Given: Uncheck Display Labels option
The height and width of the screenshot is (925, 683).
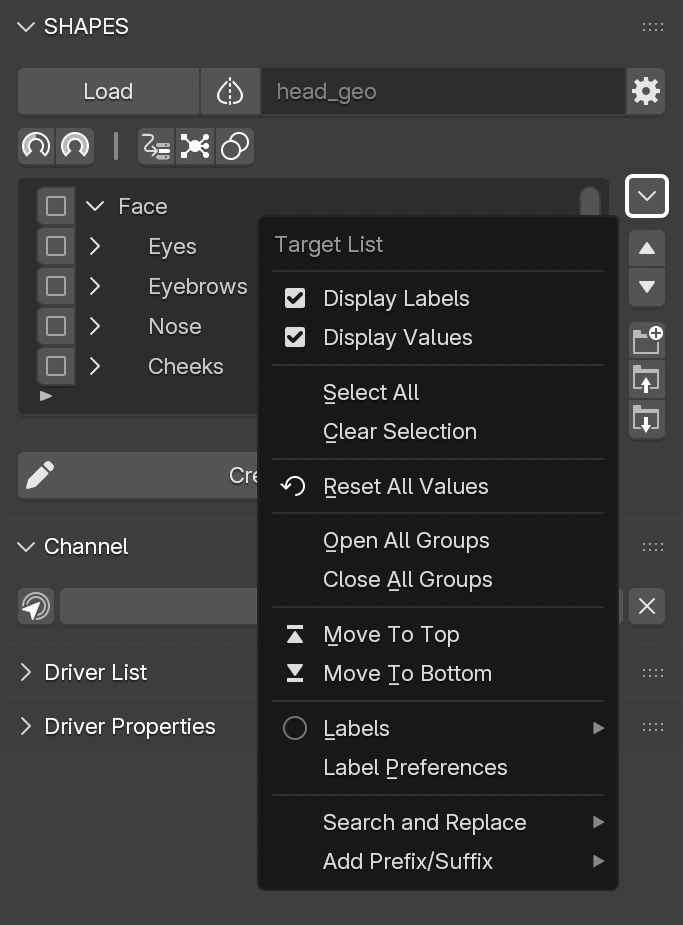Looking at the screenshot, I should [295, 299].
